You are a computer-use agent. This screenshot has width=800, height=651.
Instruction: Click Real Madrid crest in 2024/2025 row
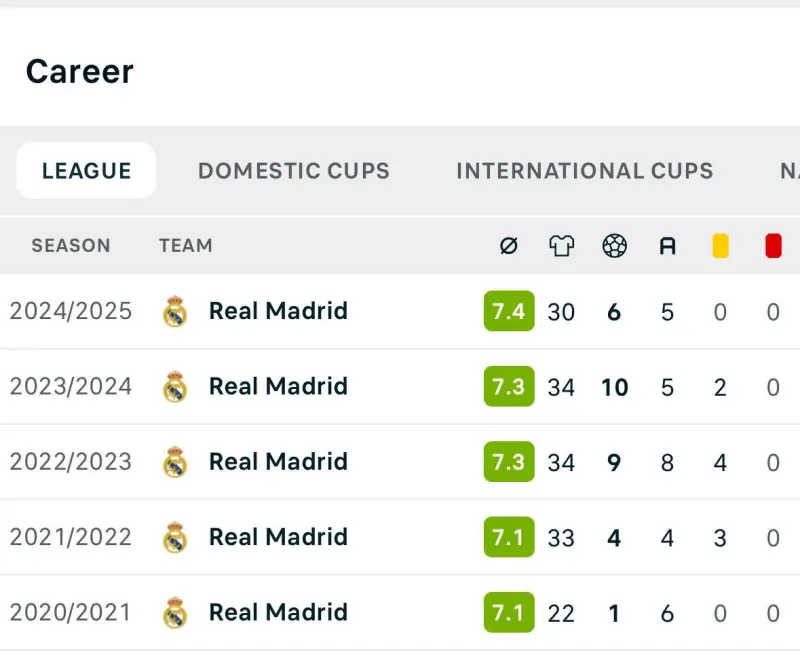(x=175, y=311)
